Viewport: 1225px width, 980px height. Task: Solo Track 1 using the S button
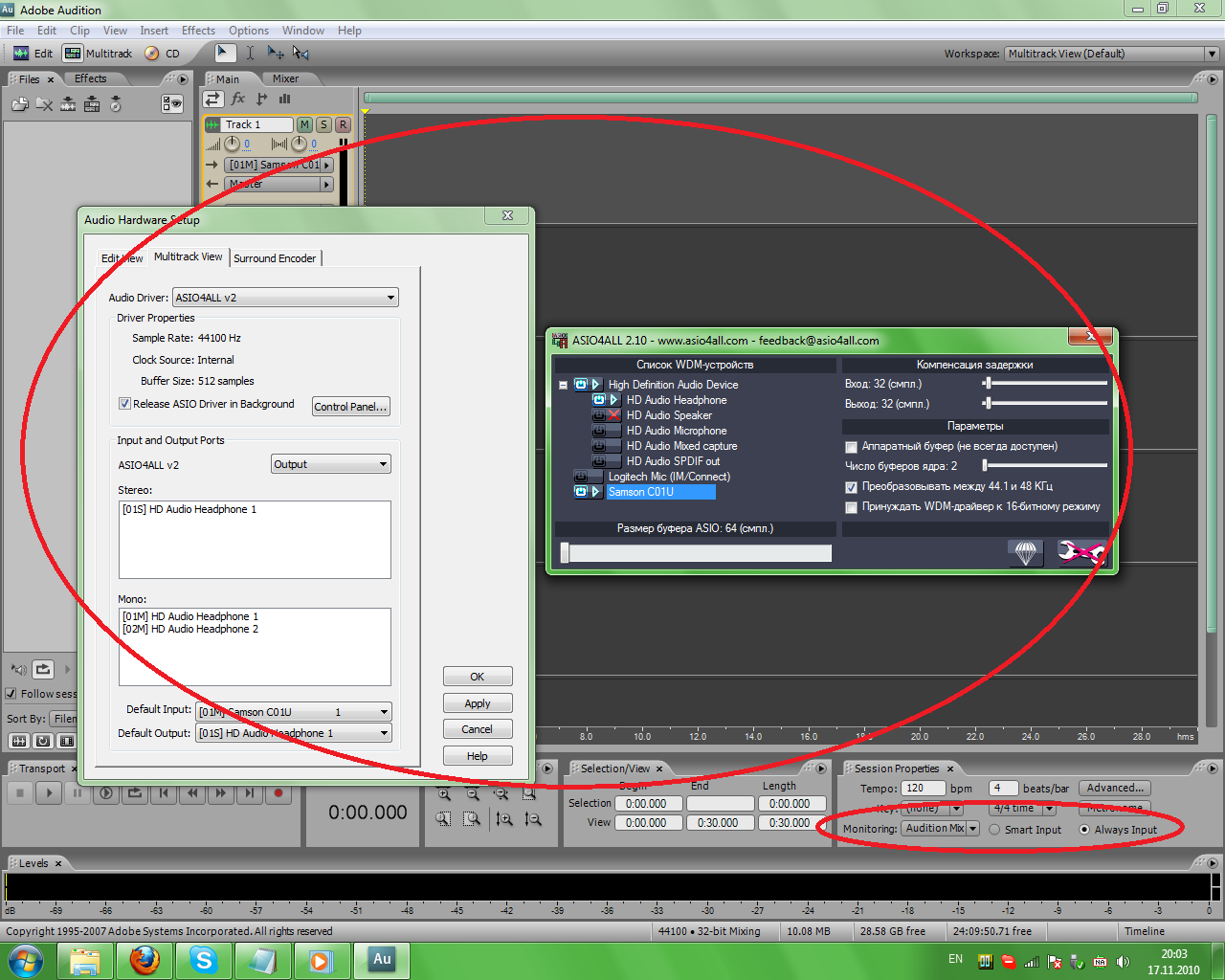pos(323,124)
